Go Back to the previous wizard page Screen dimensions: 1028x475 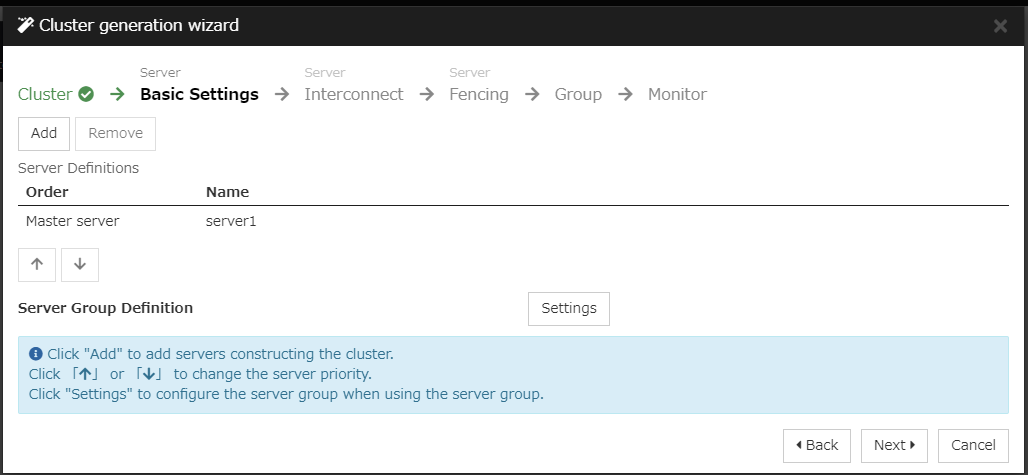coord(817,446)
